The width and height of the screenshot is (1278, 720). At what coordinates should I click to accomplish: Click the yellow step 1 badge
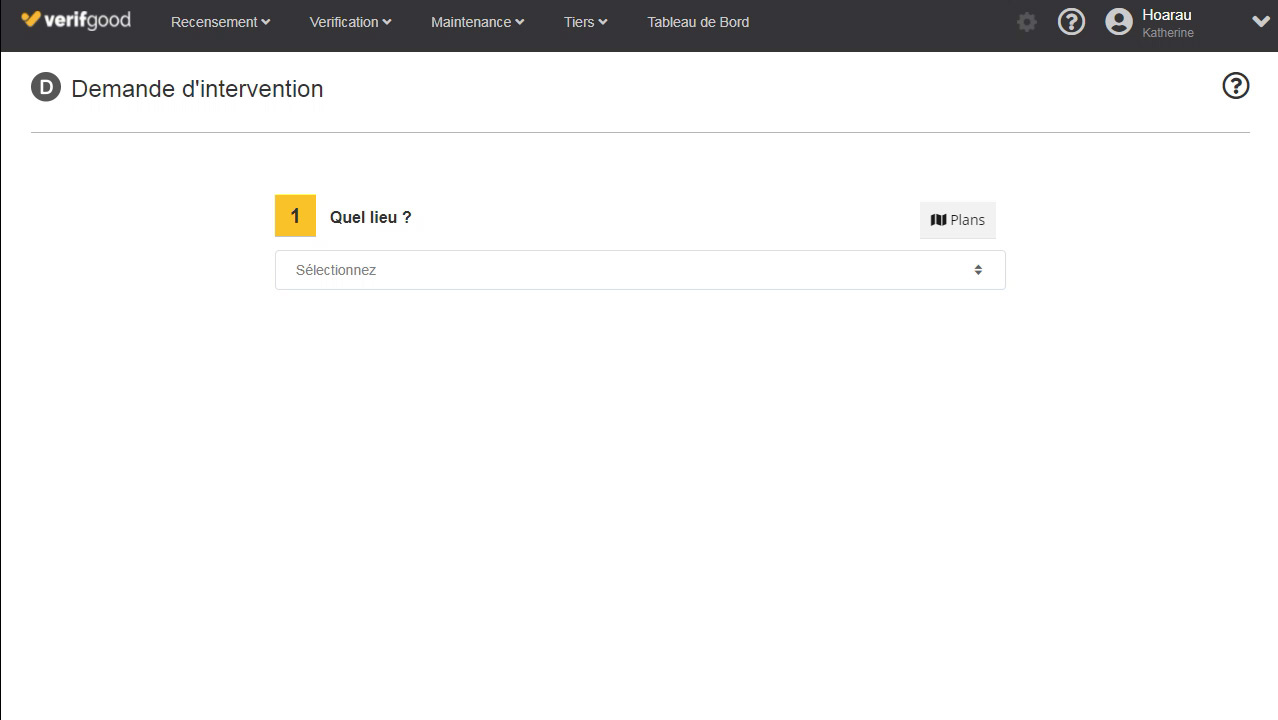(x=295, y=216)
